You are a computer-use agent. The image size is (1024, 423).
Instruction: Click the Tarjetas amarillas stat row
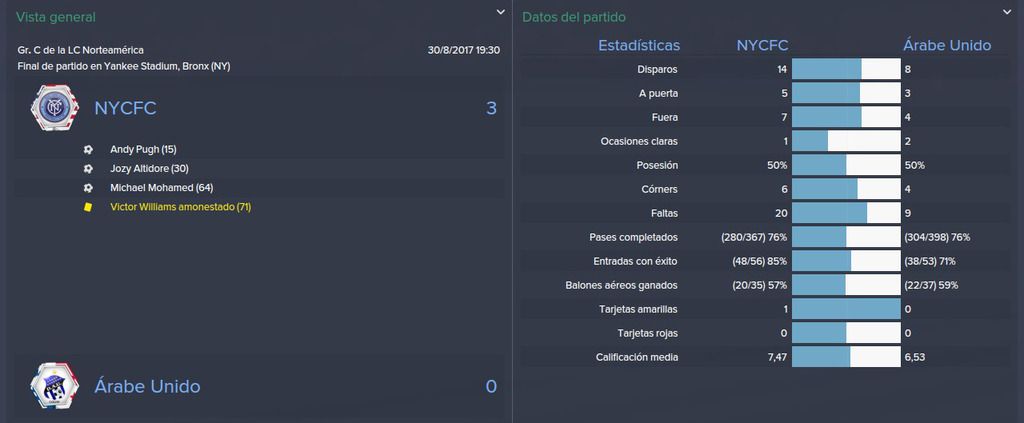764,309
